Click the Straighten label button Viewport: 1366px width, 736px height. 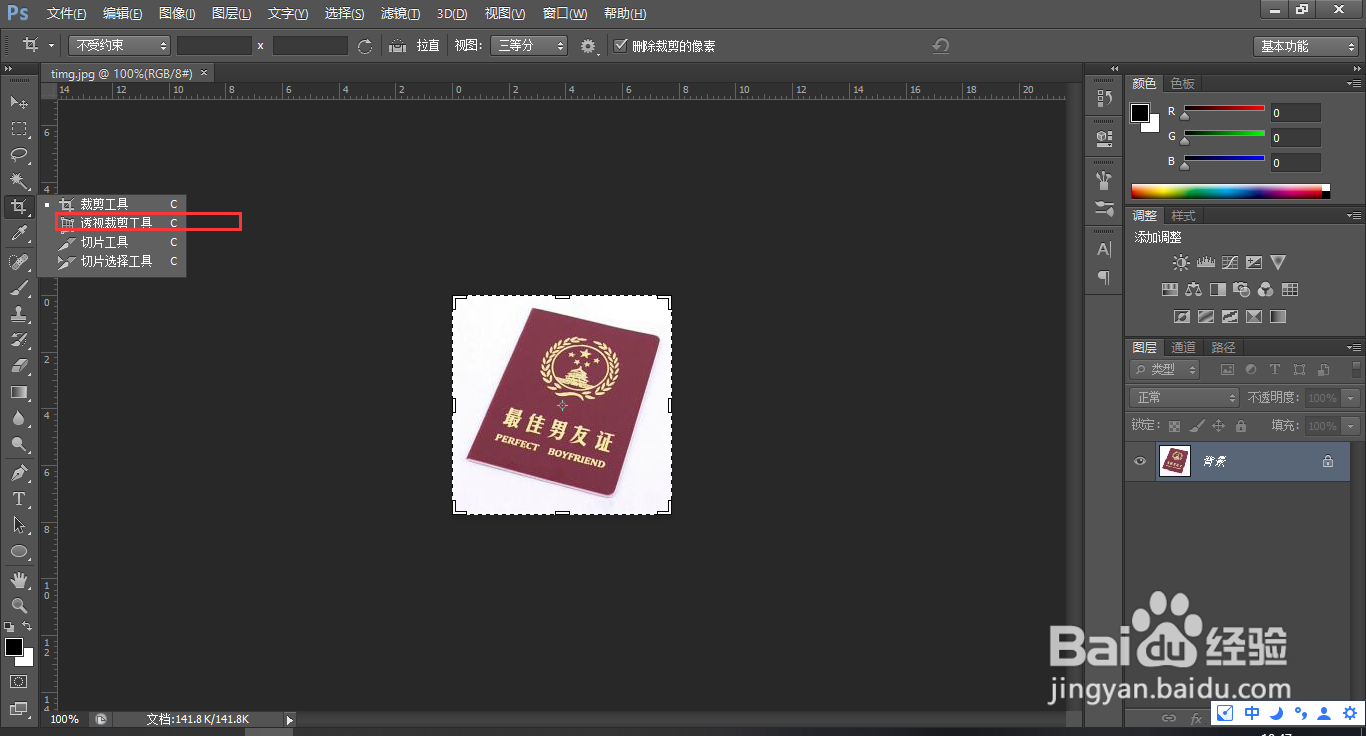coord(428,46)
